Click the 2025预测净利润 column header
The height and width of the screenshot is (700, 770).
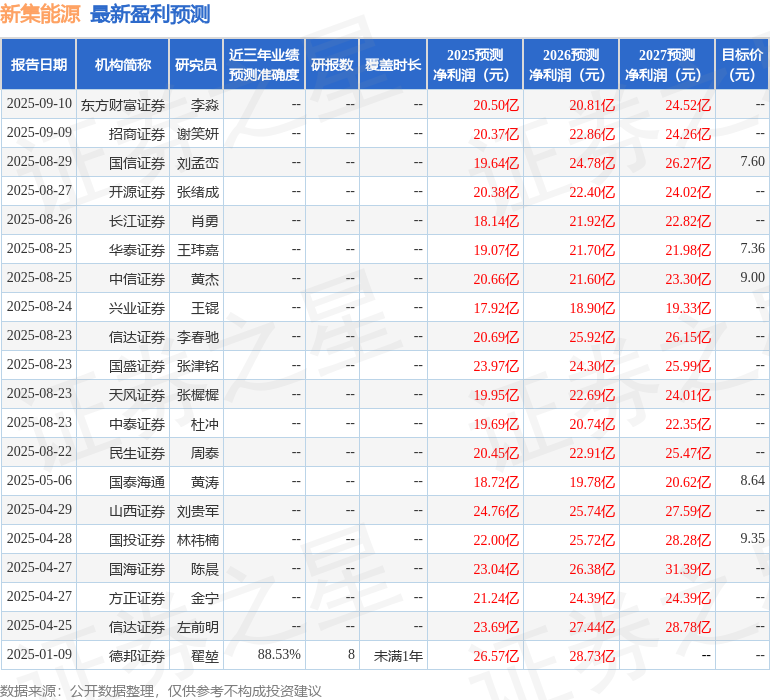[474, 65]
